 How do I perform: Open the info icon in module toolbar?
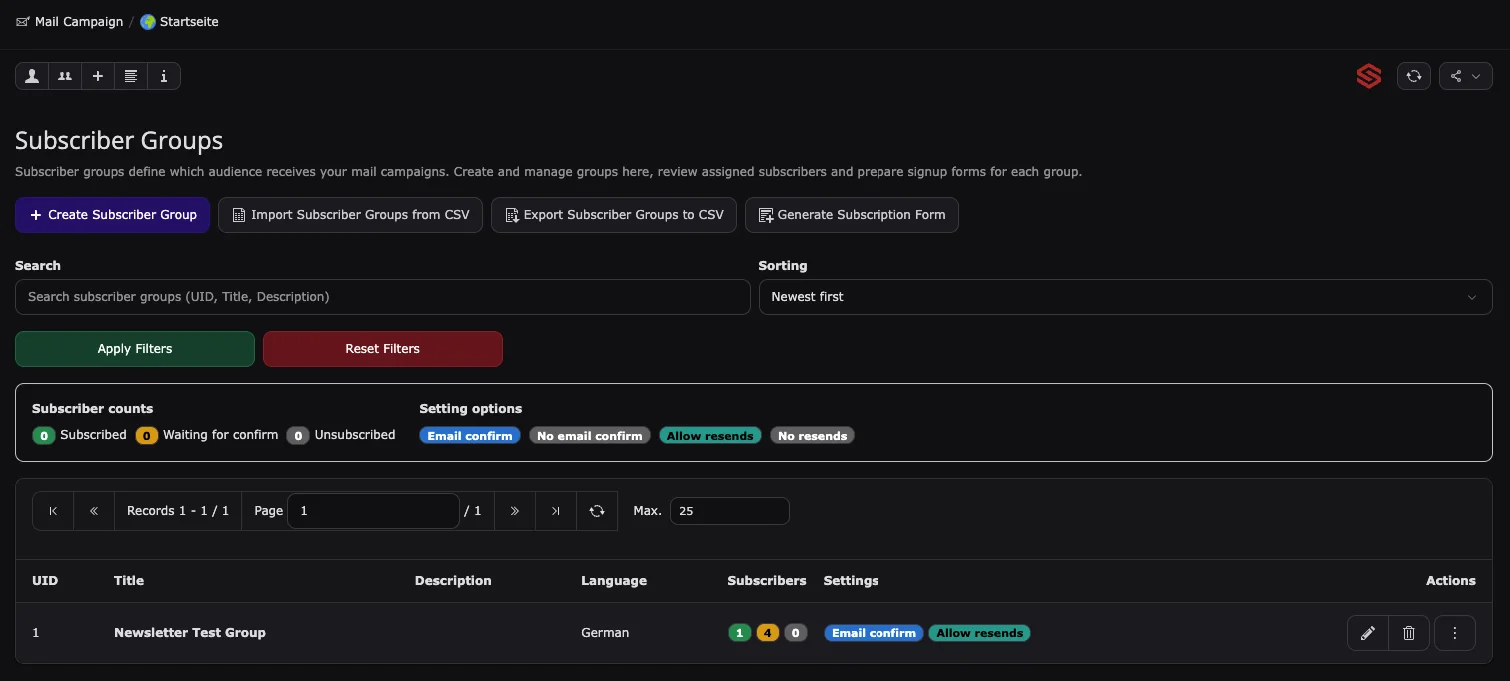click(164, 76)
